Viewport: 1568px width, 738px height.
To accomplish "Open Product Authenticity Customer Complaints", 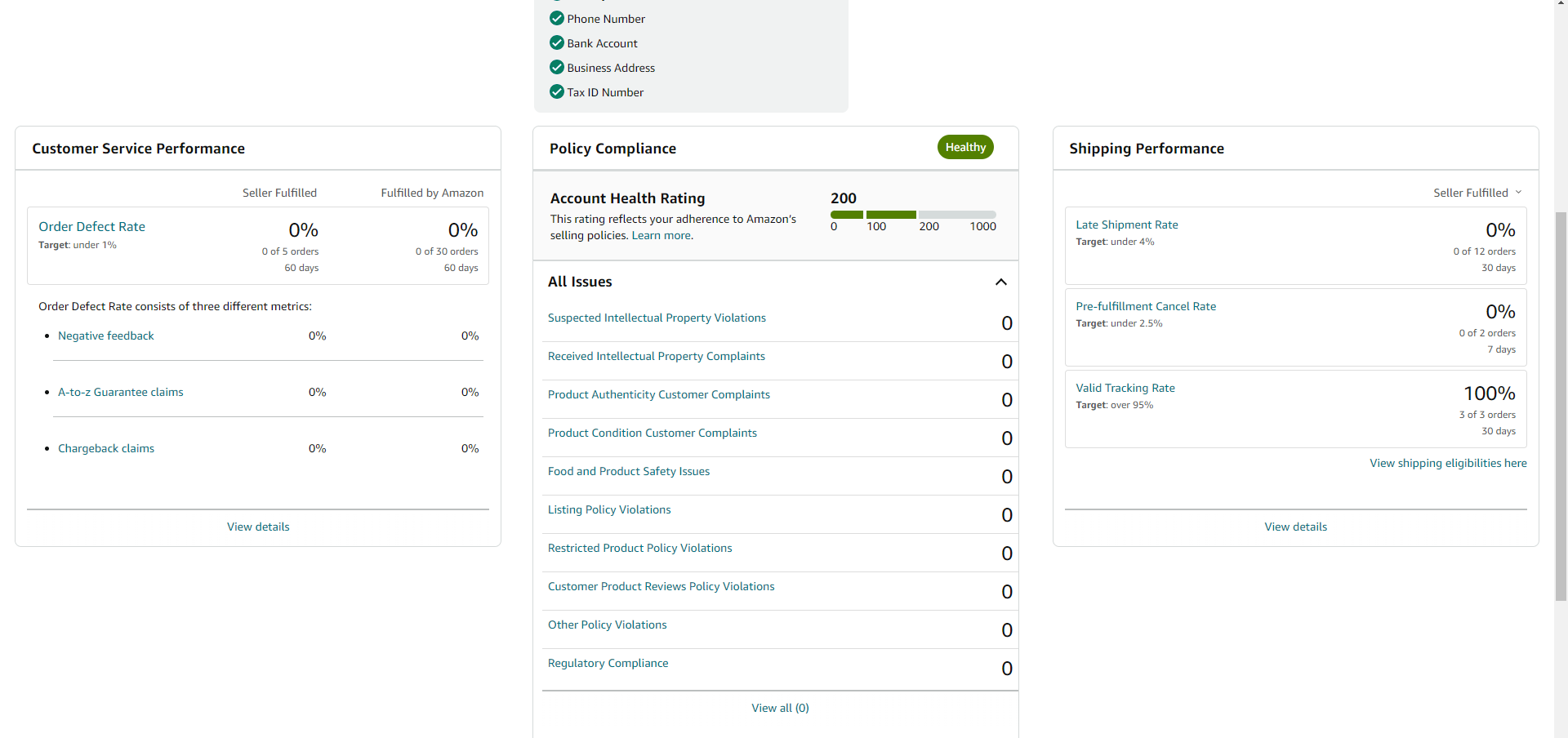I will tap(659, 394).
